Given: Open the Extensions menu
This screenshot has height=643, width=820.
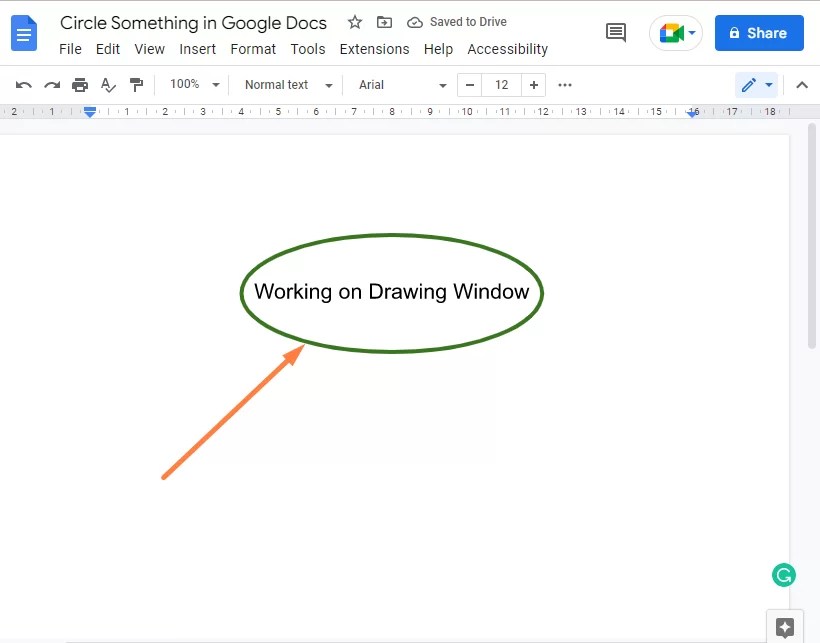Looking at the screenshot, I should coord(374,48).
